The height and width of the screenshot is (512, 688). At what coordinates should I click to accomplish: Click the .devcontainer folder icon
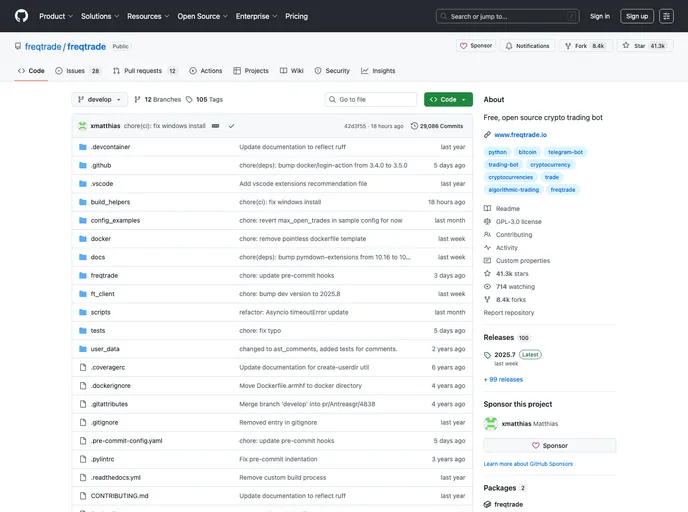click(82, 147)
